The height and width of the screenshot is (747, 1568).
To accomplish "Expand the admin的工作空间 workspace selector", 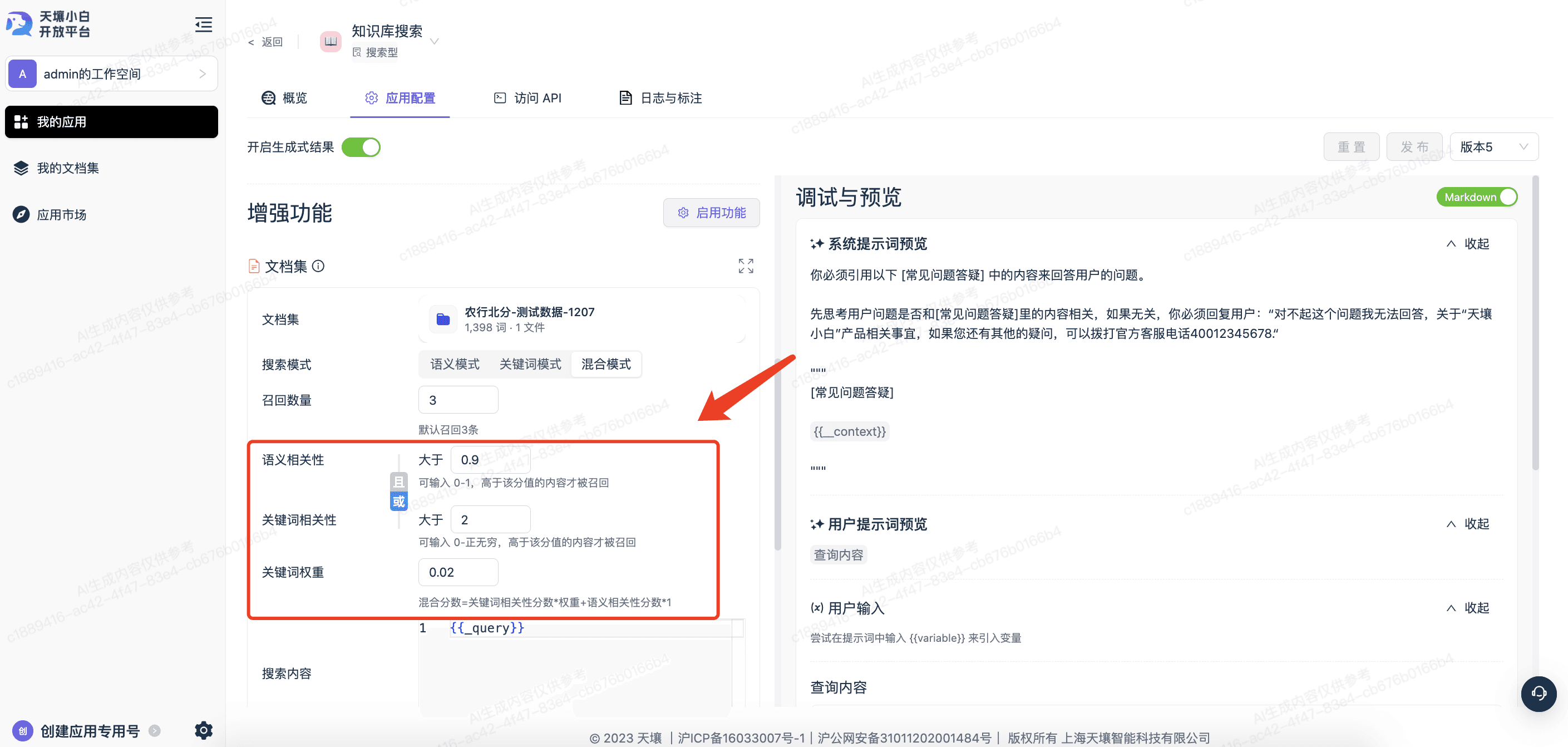I will click(x=111, y=73).
